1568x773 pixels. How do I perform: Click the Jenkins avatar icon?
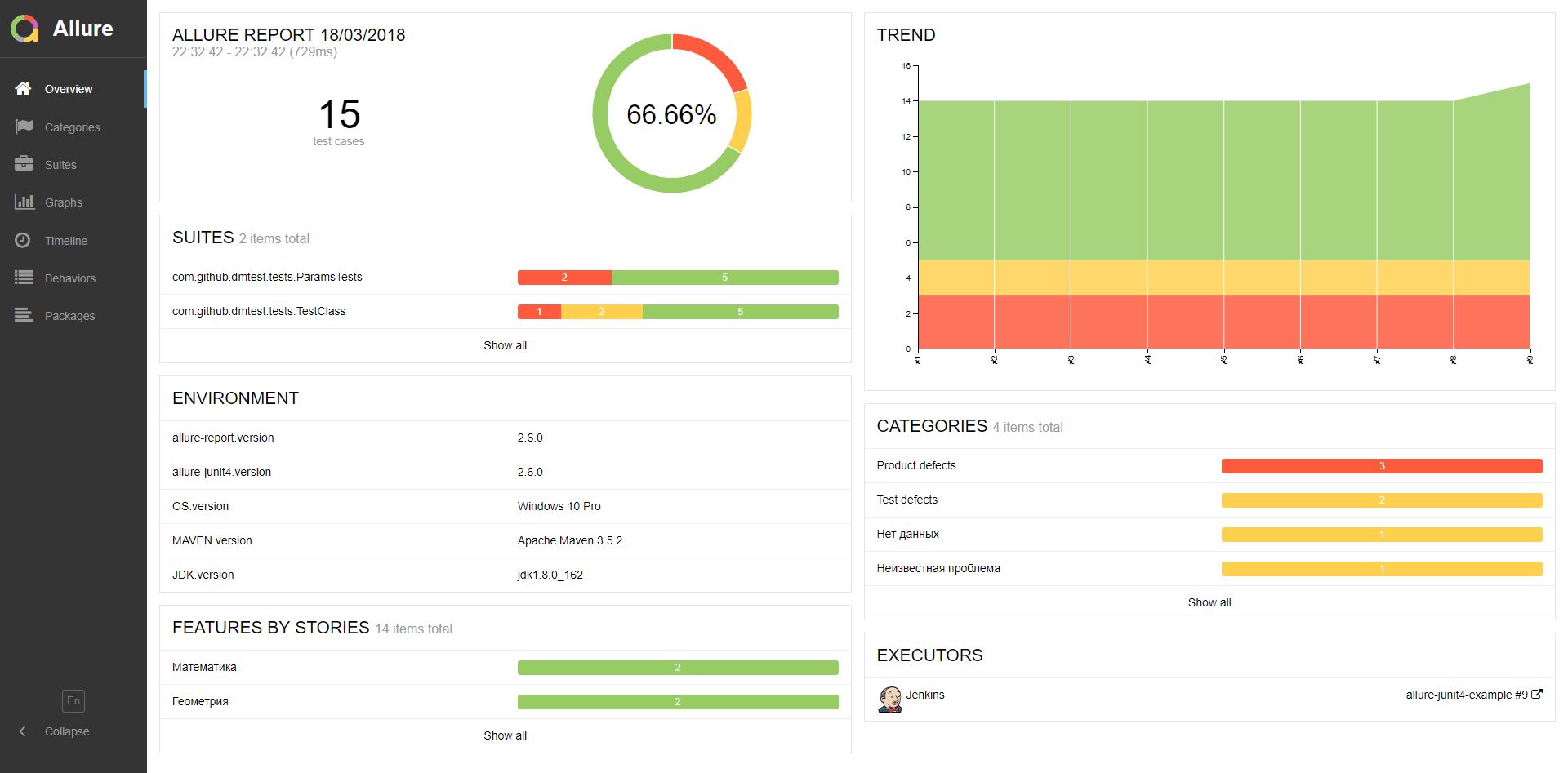pyautogui.click(x=889, y=700)
